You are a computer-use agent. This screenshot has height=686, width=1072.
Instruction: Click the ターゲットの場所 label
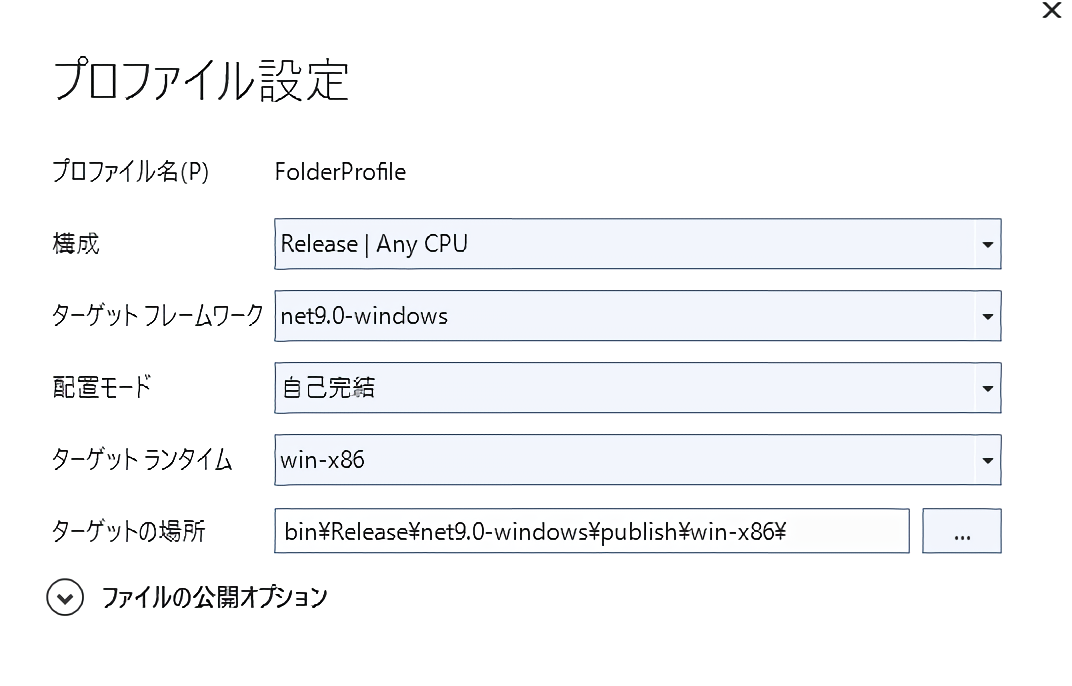[x=128, y=532]
